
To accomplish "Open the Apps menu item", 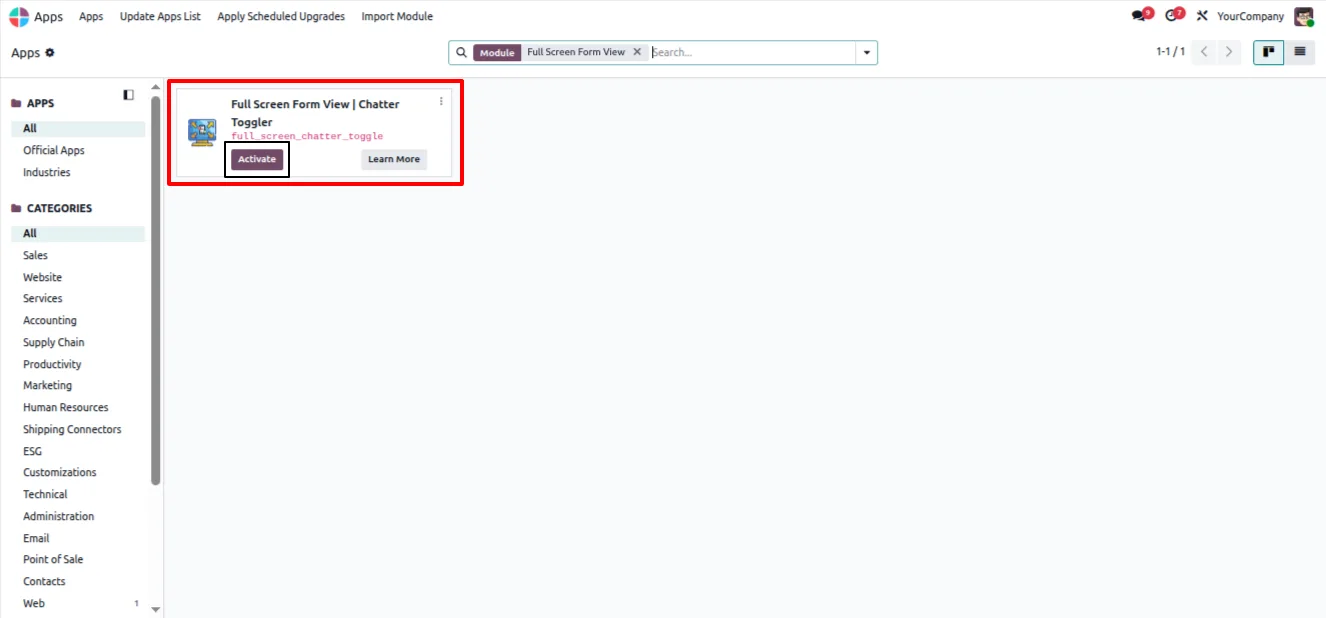I will click(91, 17).
